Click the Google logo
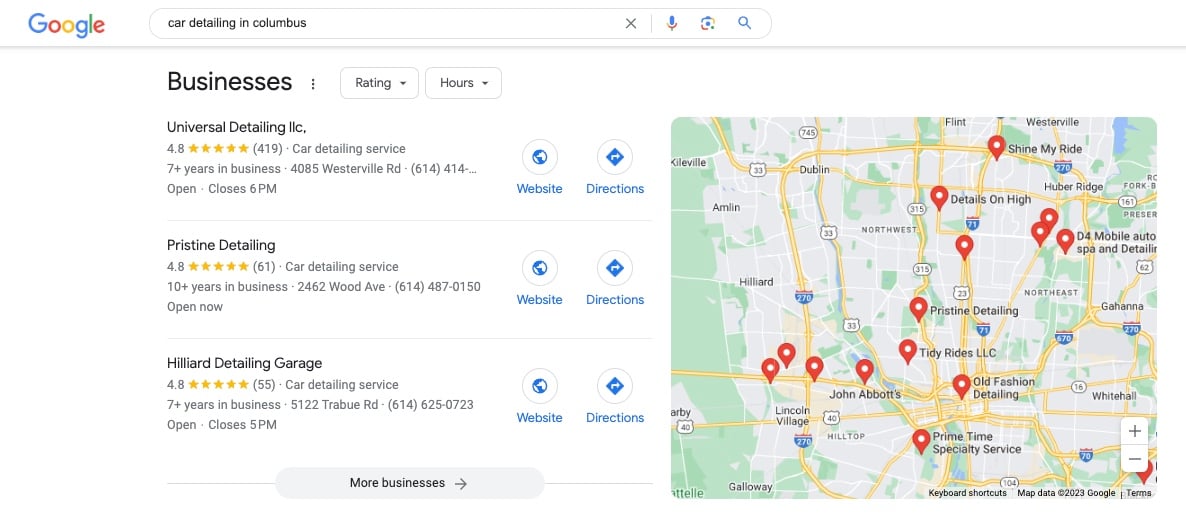 67,24
